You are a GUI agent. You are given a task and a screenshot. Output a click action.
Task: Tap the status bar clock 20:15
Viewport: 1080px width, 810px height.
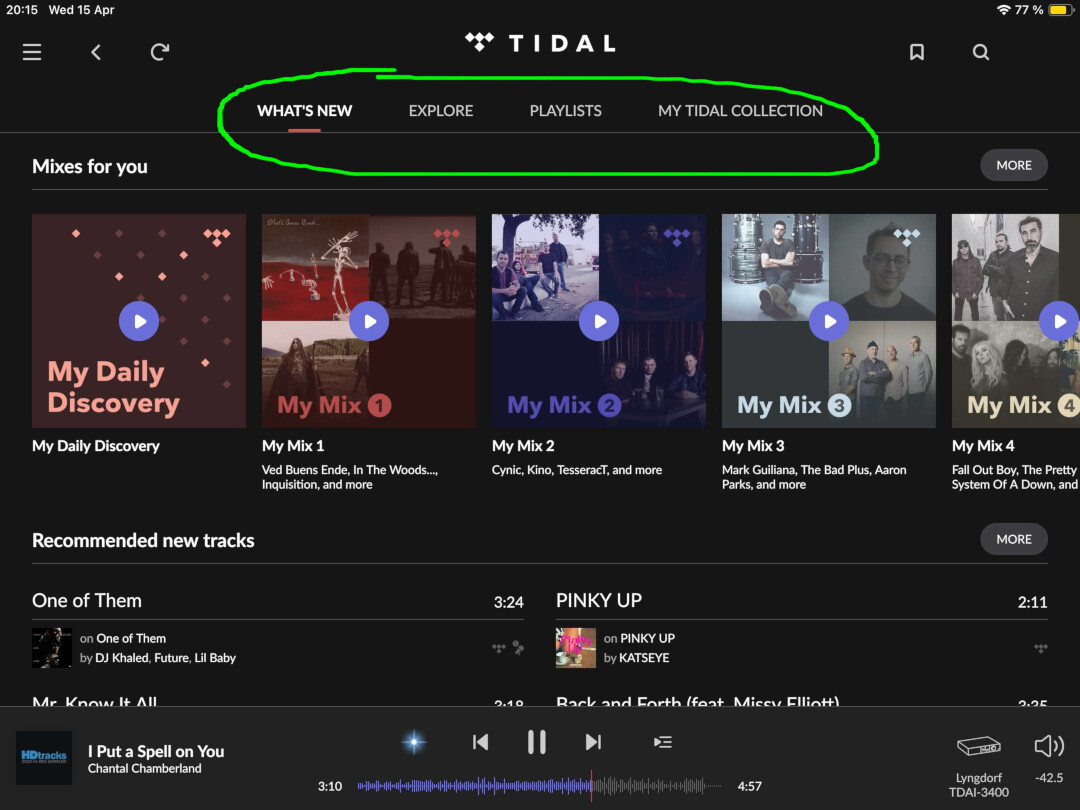pos(22,10)
